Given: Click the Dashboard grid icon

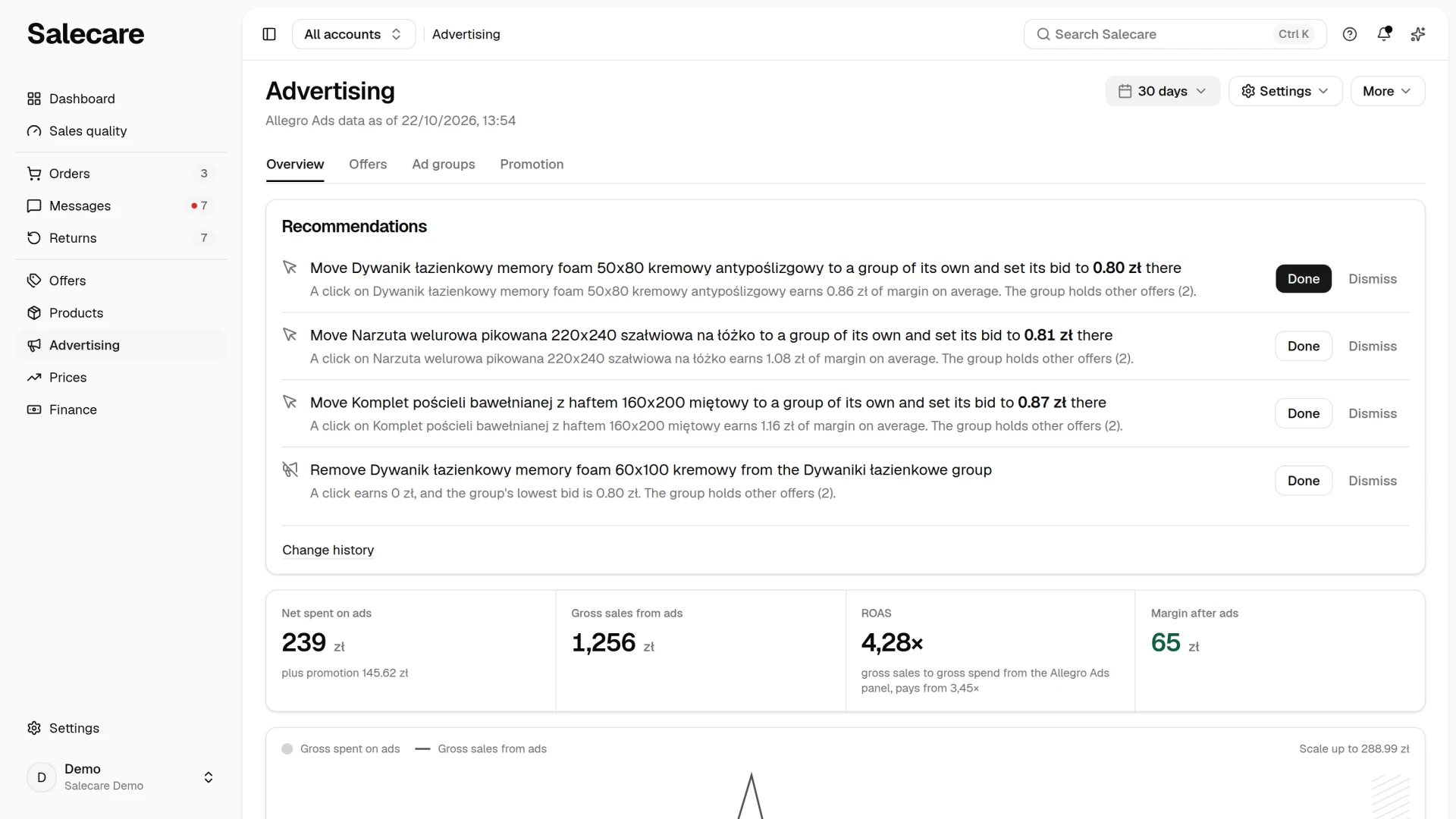Looking at the screenshot, I should (34, 99).
